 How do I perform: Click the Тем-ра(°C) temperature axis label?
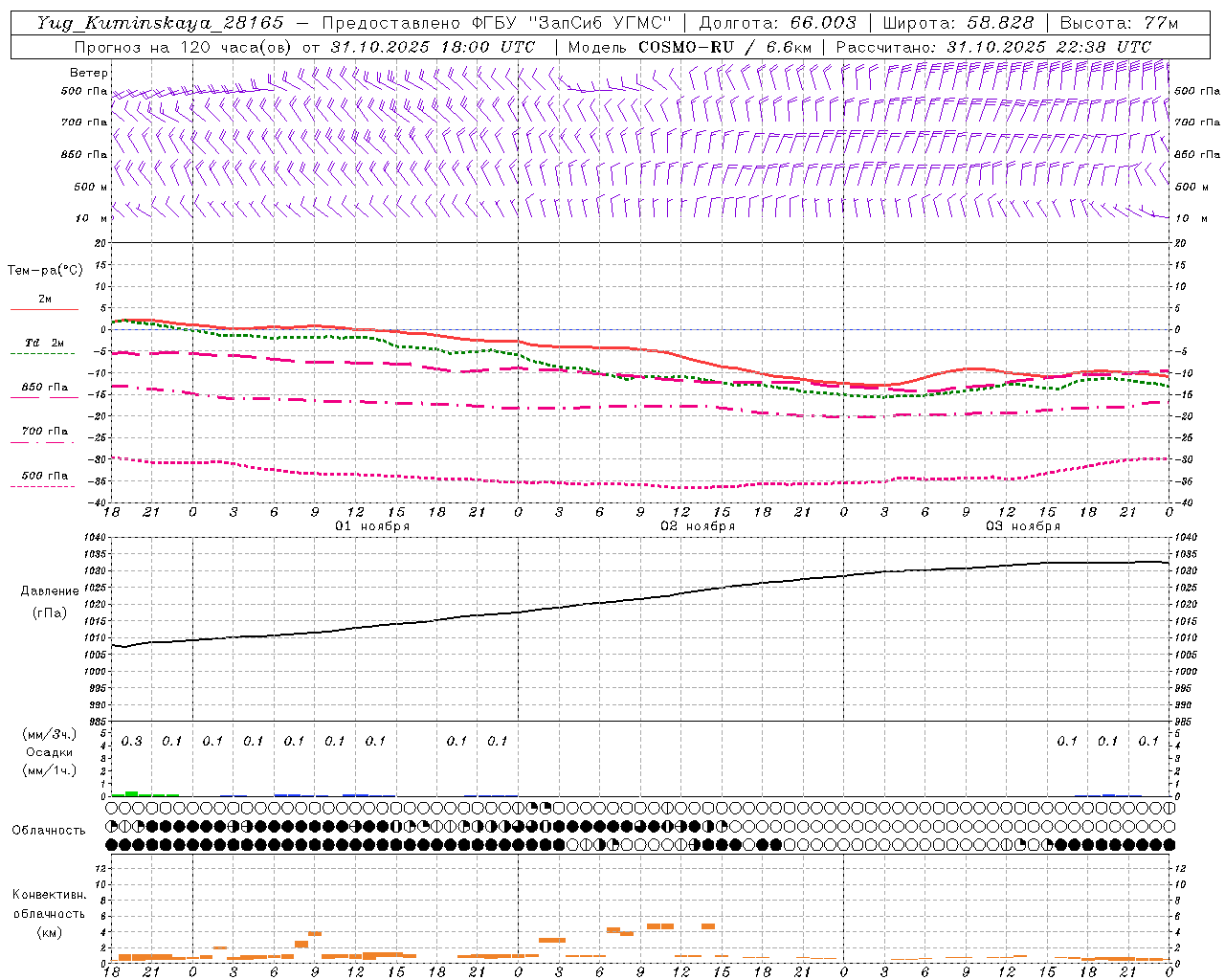pyautogui.click(x=45, y=271)
